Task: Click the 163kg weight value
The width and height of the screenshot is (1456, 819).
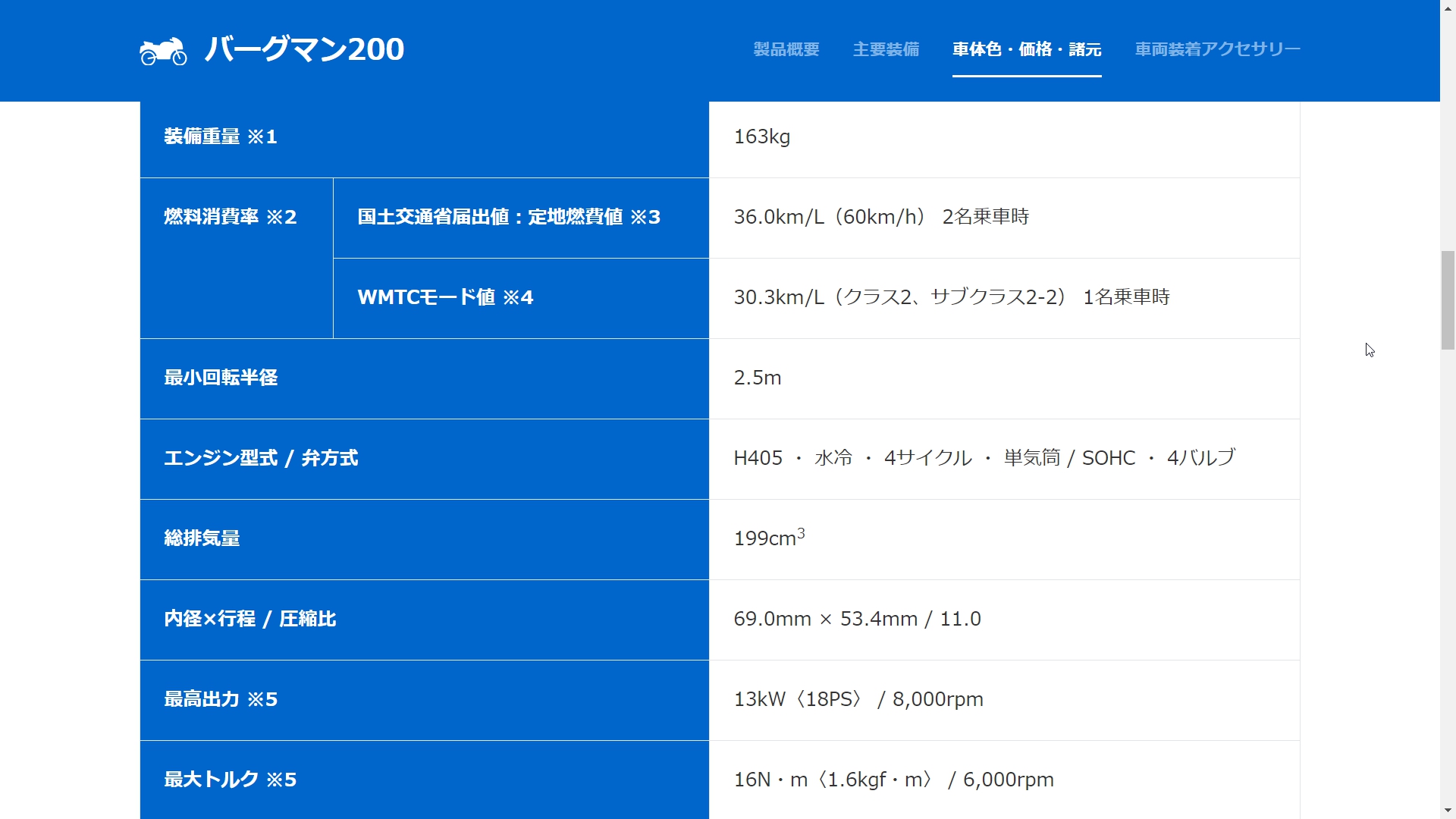Action: (761, 136)
